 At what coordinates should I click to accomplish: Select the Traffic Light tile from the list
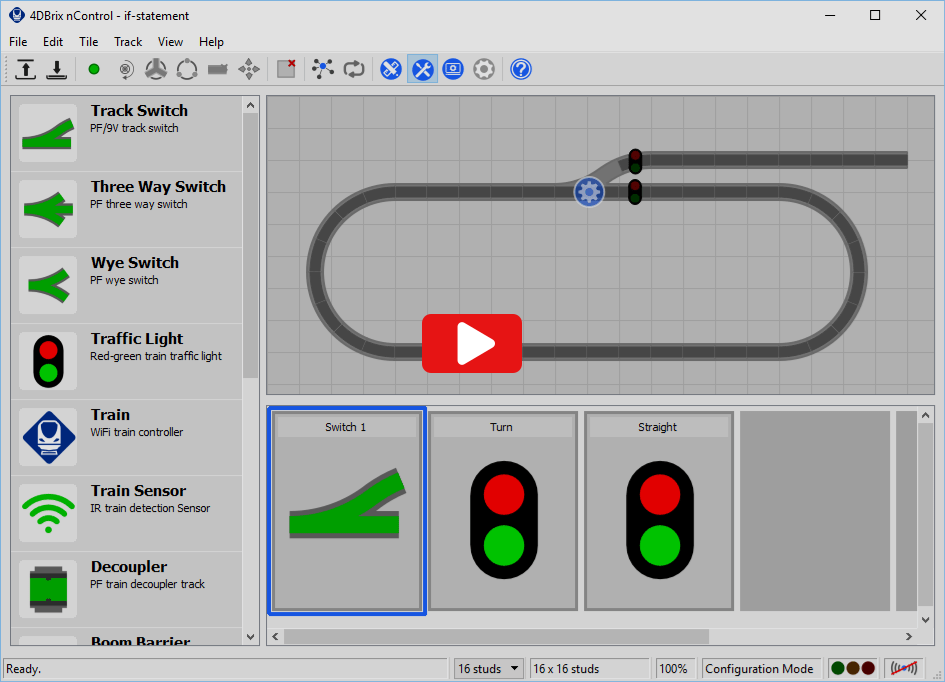pyautogui.click(x=127, y=361)
